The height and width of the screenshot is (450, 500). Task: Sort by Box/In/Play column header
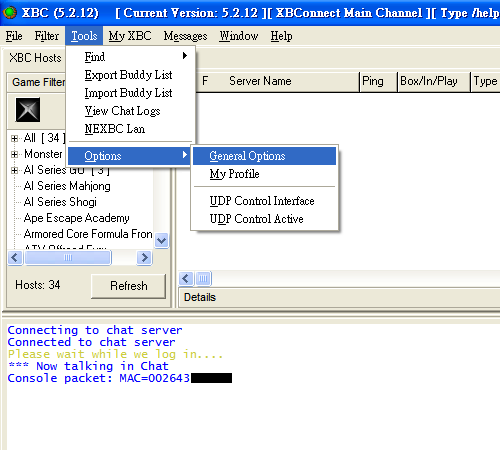[434, 81]
